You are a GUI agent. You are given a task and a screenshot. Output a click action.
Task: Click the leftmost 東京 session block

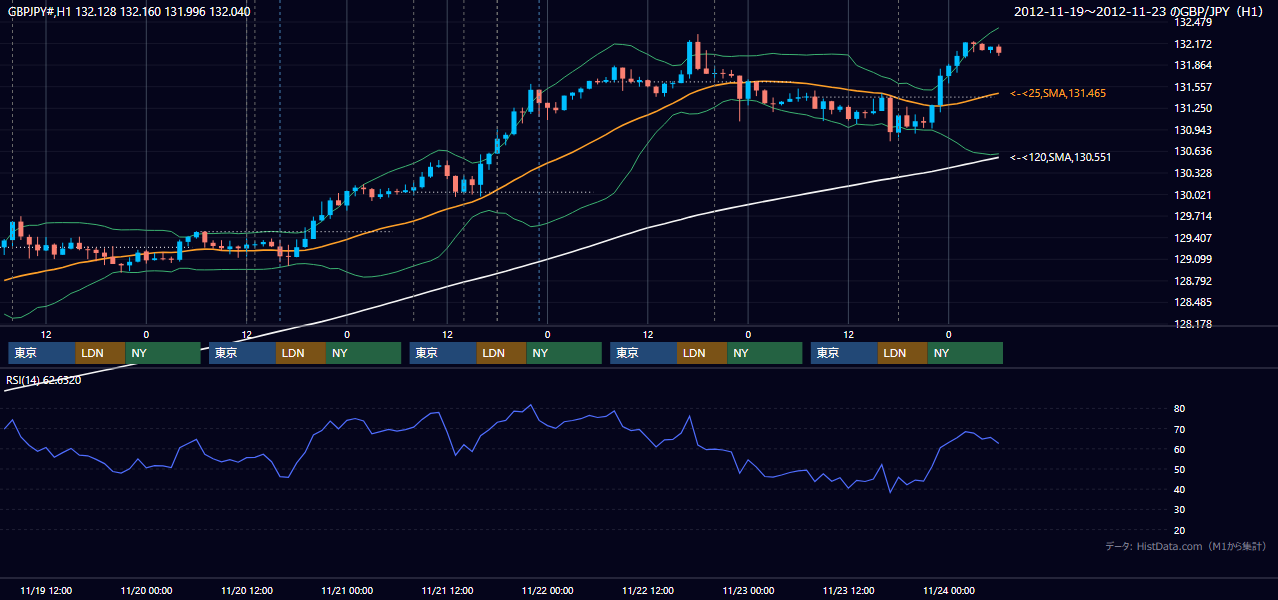(42, 353)
